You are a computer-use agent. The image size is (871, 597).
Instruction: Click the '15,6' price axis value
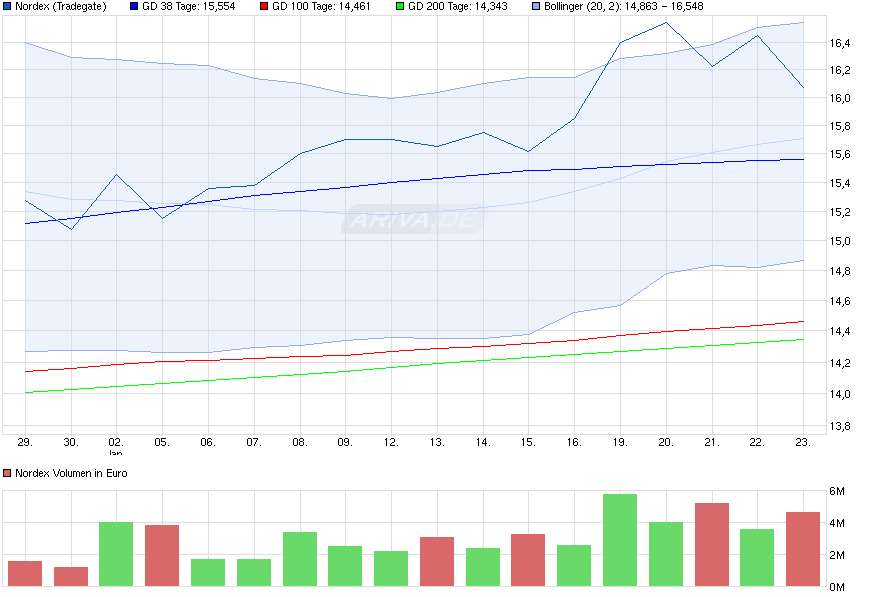(840, 154)
